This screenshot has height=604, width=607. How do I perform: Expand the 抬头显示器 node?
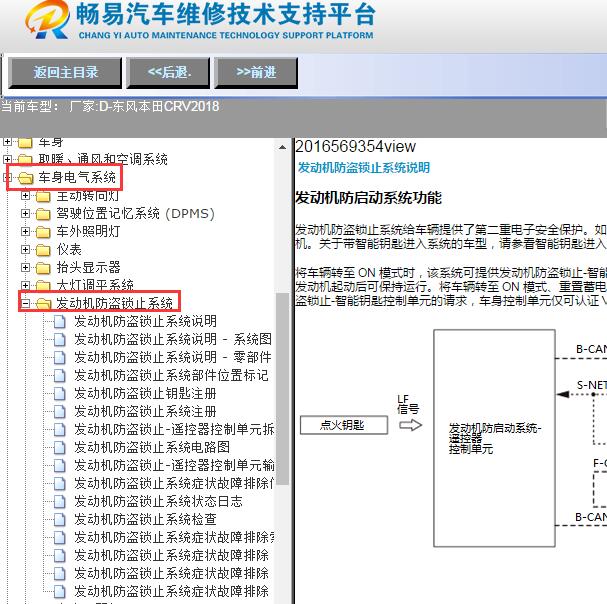[26, 267]
